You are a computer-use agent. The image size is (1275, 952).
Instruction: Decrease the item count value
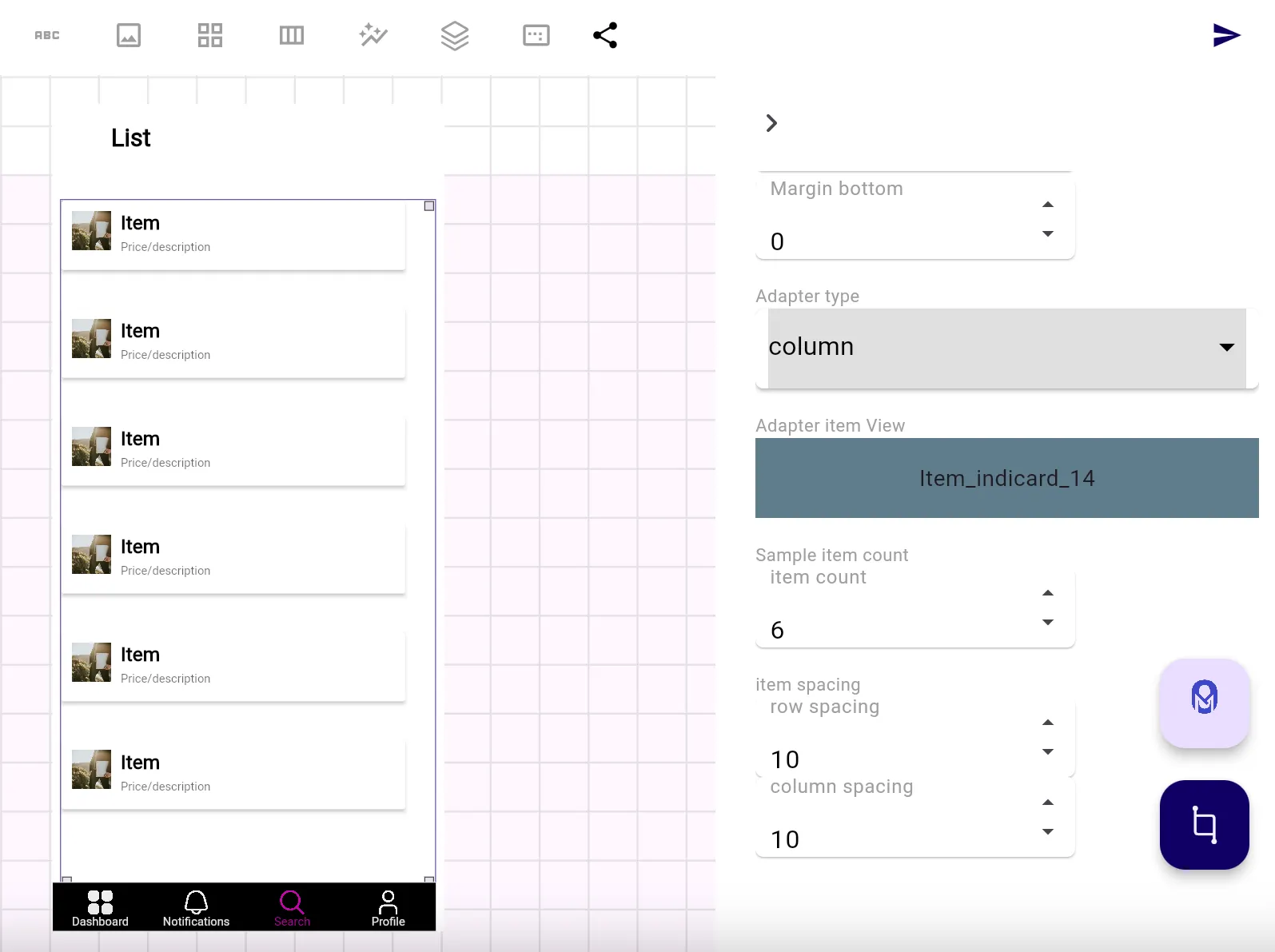pyautogui.click(x=1048, y=623)
